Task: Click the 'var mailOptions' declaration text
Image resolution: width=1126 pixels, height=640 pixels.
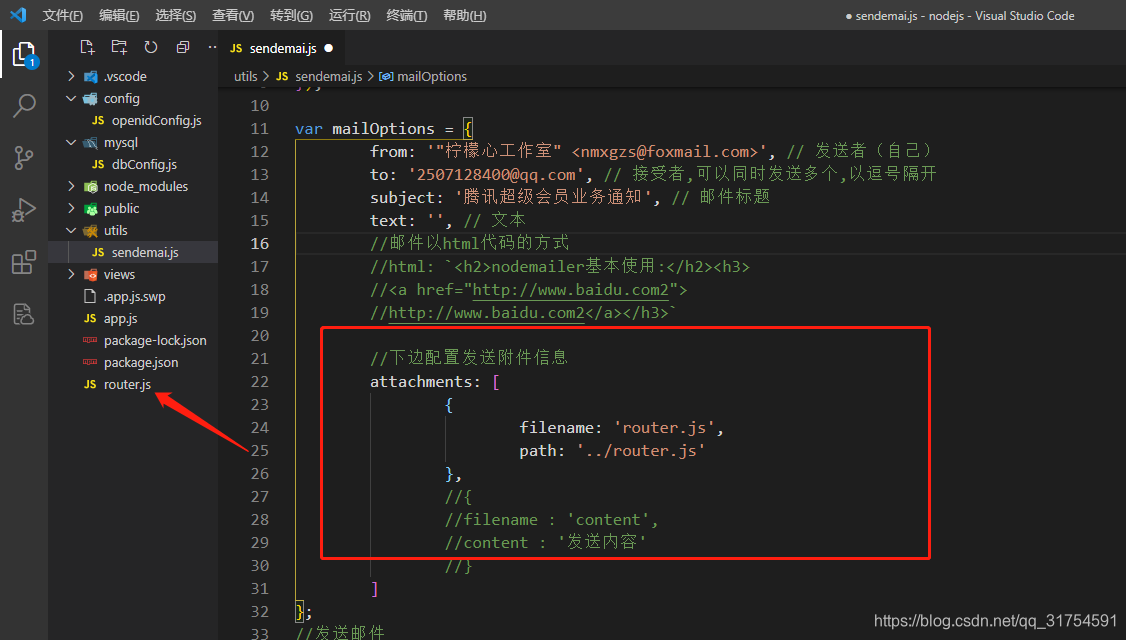Action: tap(365, 129)
